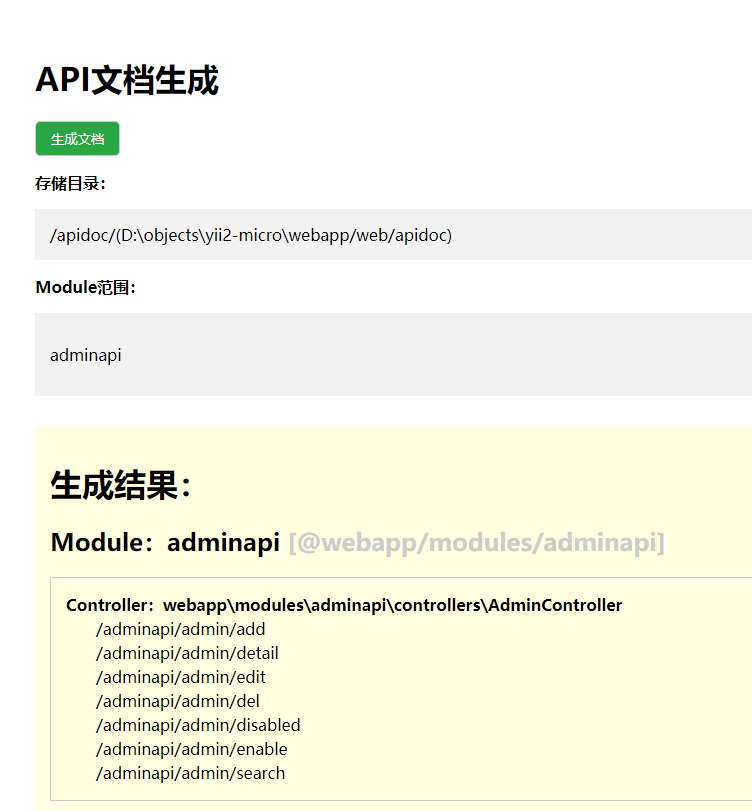Screen dimensions: 752x811
Task: Open the /adminapi/admin/edit route
Action: 182,677
